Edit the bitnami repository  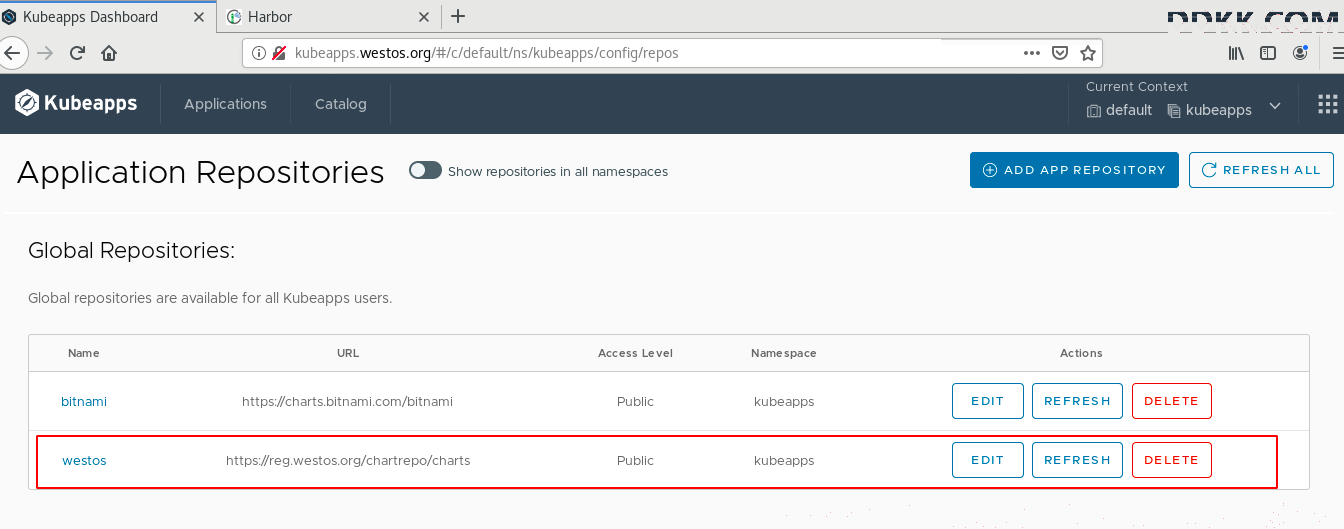coord(987,401)
